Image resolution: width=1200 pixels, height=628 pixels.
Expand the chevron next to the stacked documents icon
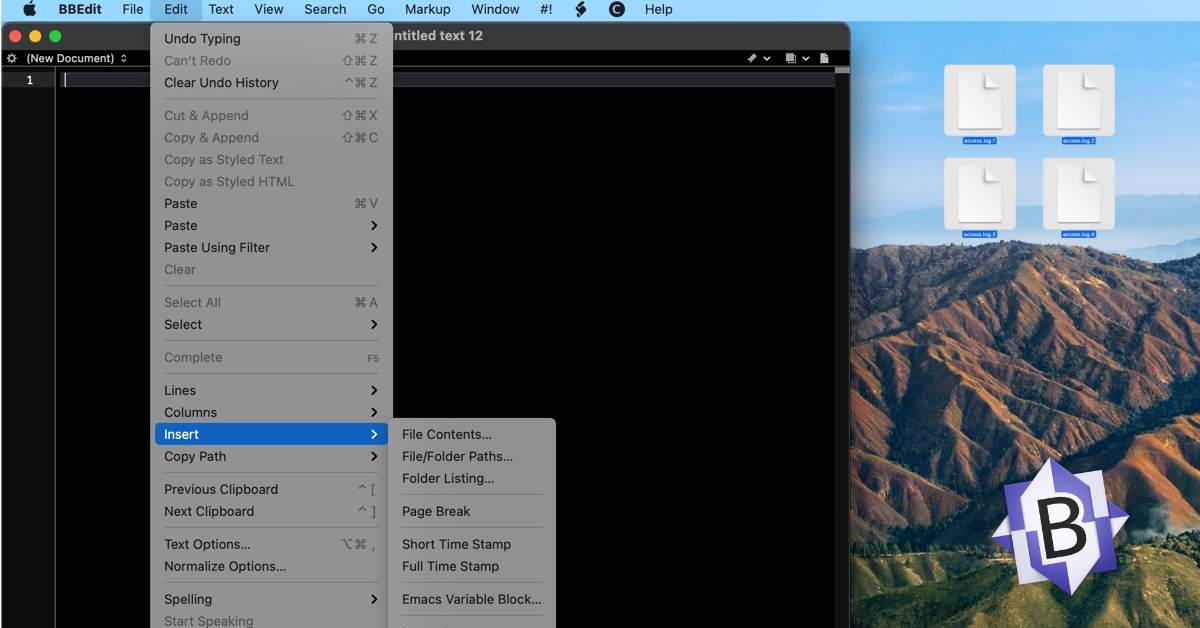tap(806, 58)
